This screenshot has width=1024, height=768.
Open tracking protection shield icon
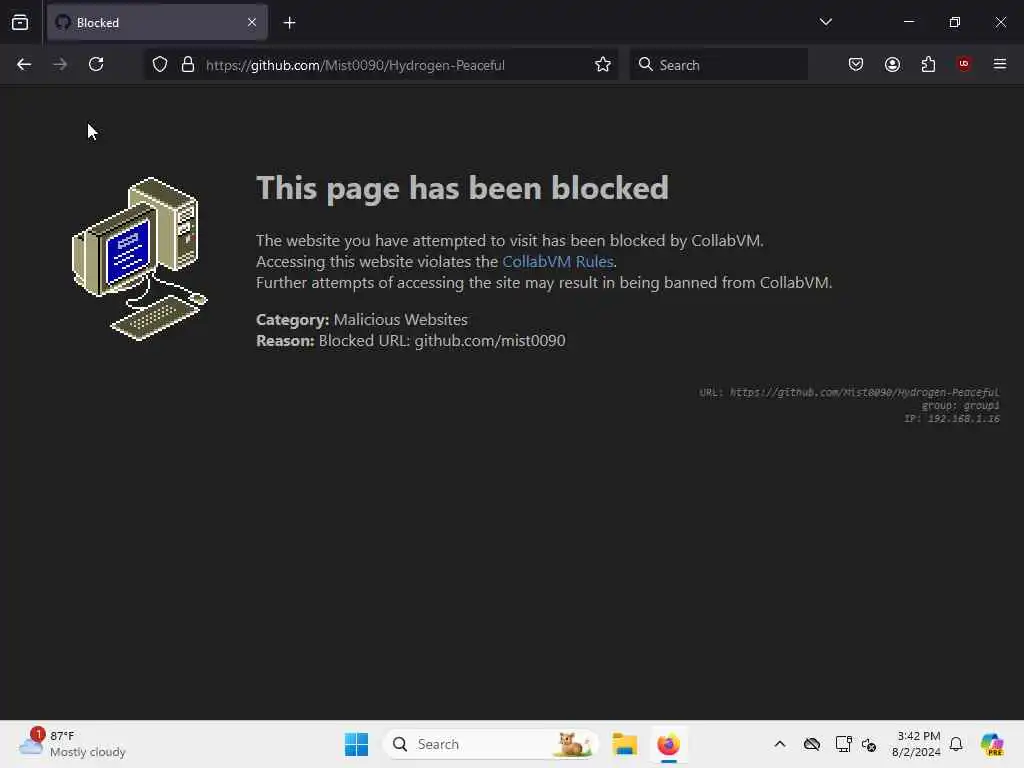point(160,64)
